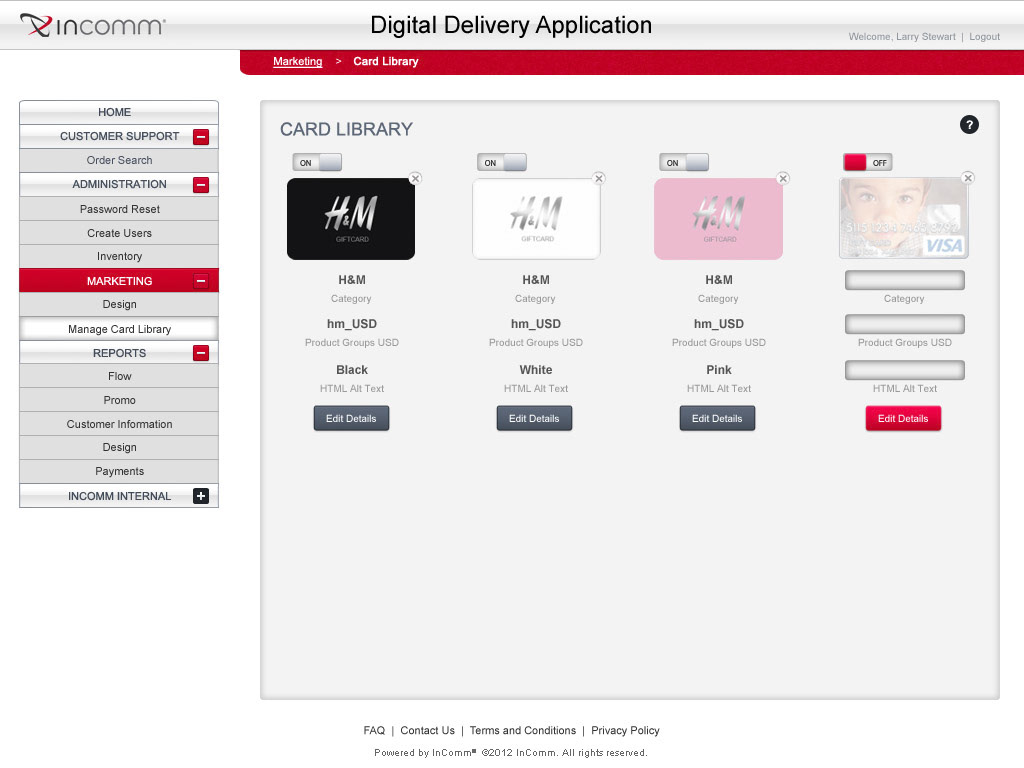The width and height of the screenshot is (1024, 768).
Task: Toggle the pink H&M card ON switch
Action: (684, 163)
